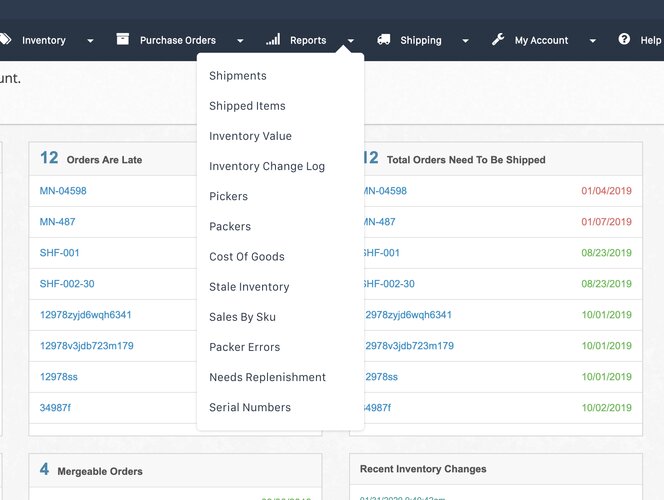Open the Shipping dropdown caret
Image resolution: width=664 pixels, height=500 pixels.
coord(465,41)
